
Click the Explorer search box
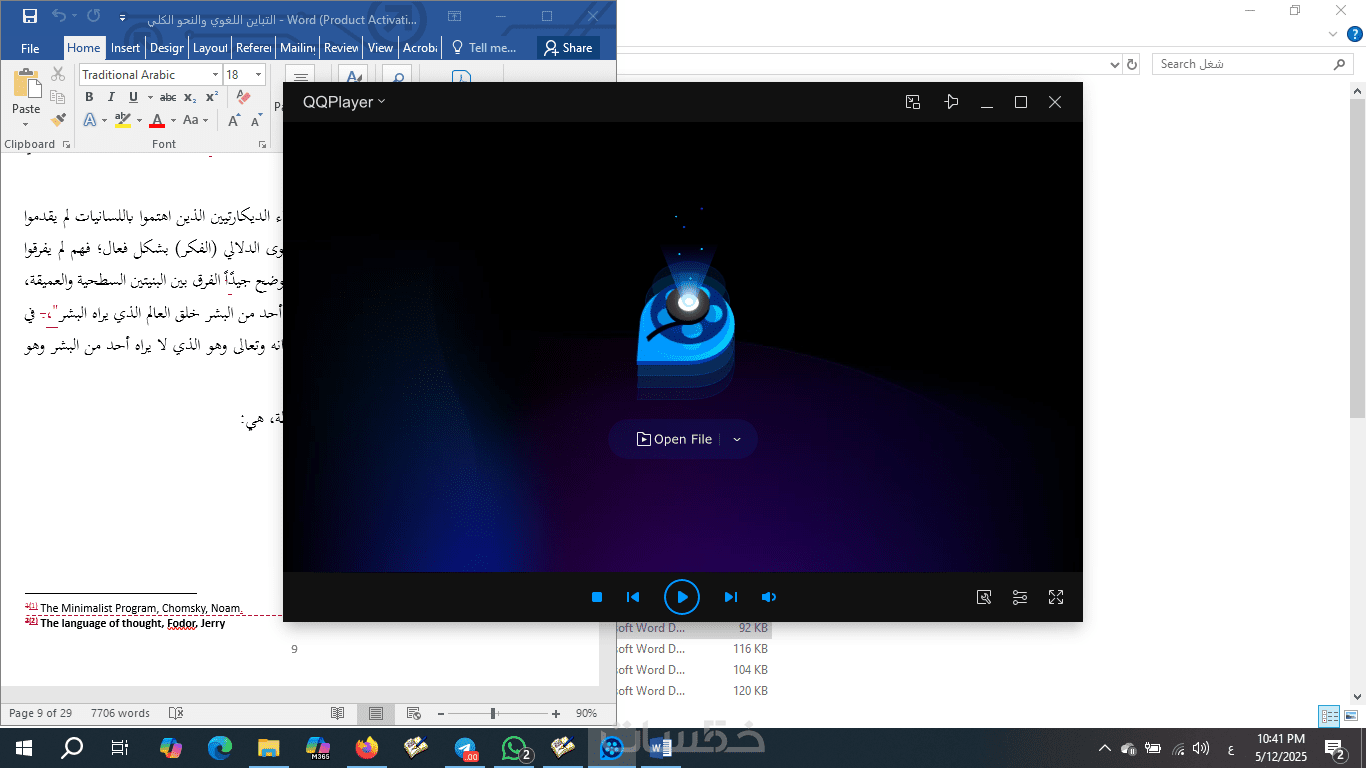(x=1253, y=64)
